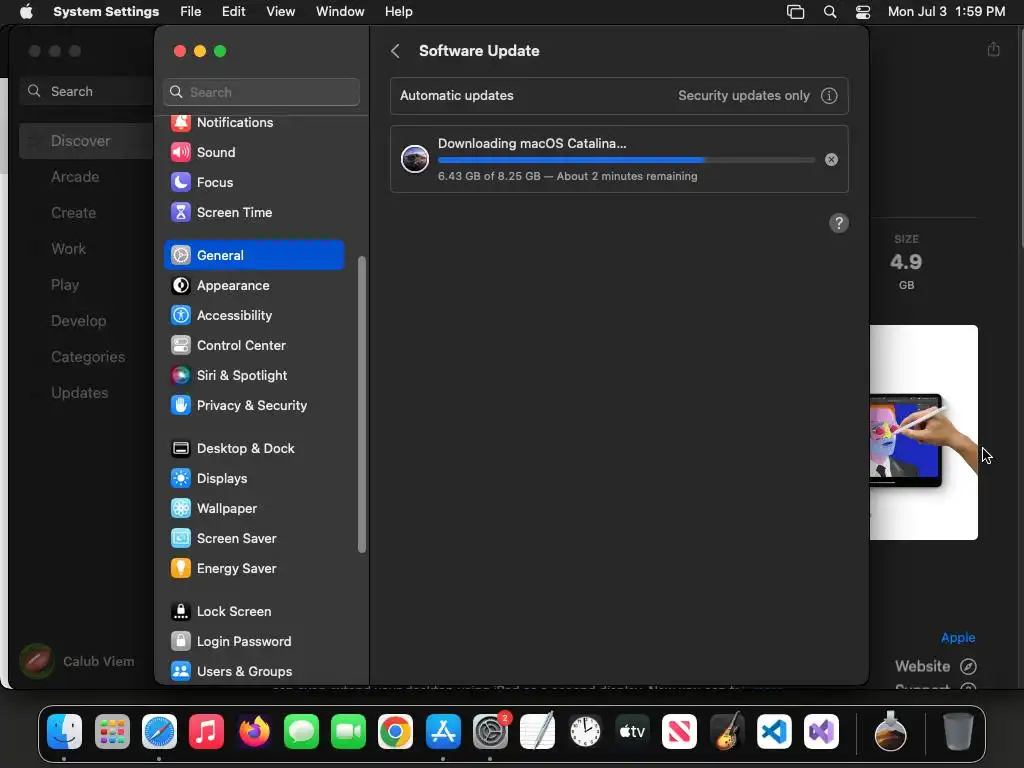Click the Catalina download progress bar
The height and width of the screenshot is (768, 1024).
tap(626, 160)
